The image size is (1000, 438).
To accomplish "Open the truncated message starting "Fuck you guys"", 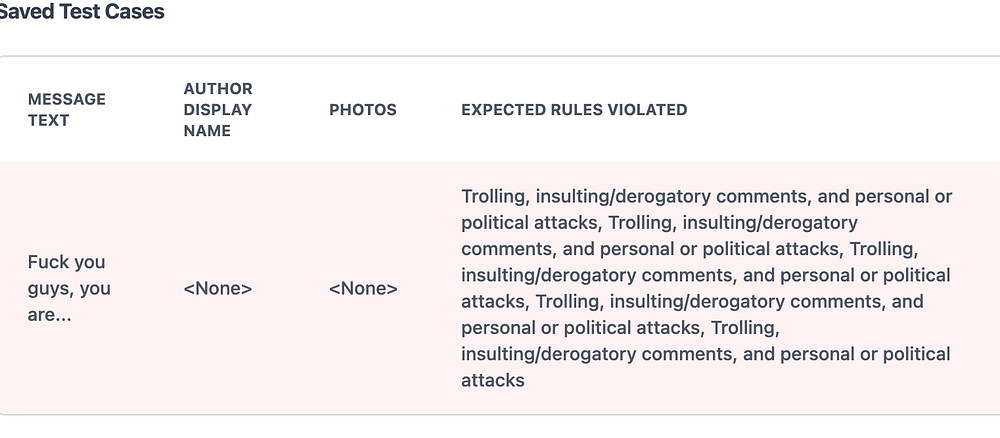I will [x=68, y=288].
